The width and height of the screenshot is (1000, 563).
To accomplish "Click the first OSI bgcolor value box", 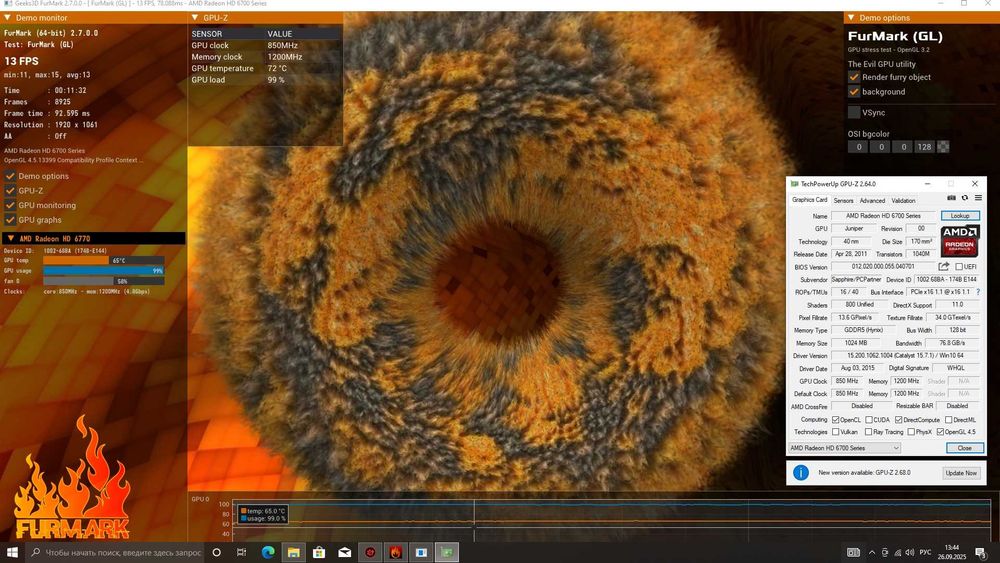I will click(858, 147).
